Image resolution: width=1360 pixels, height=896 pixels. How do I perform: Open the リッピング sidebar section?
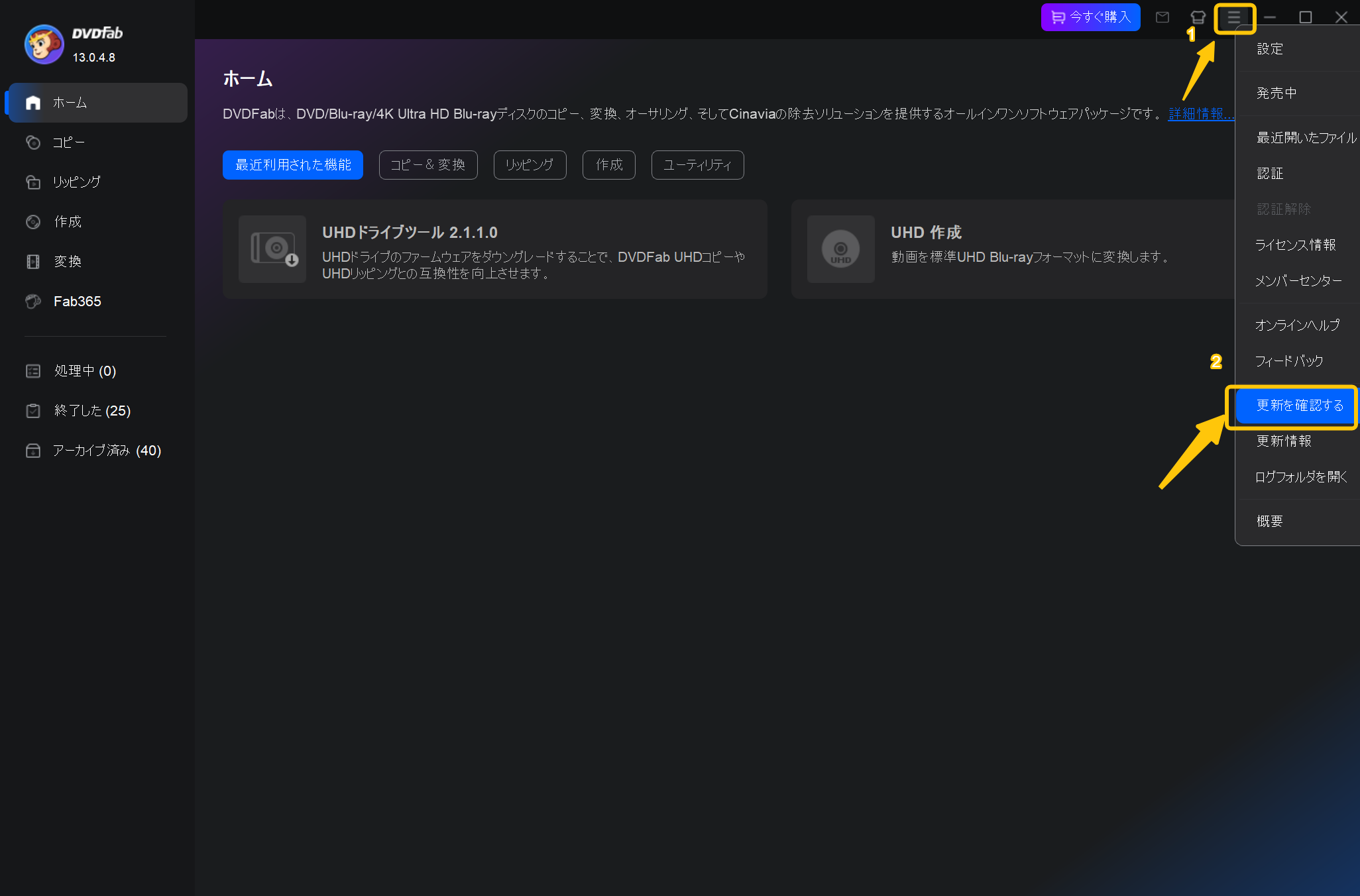coord(98,182)
